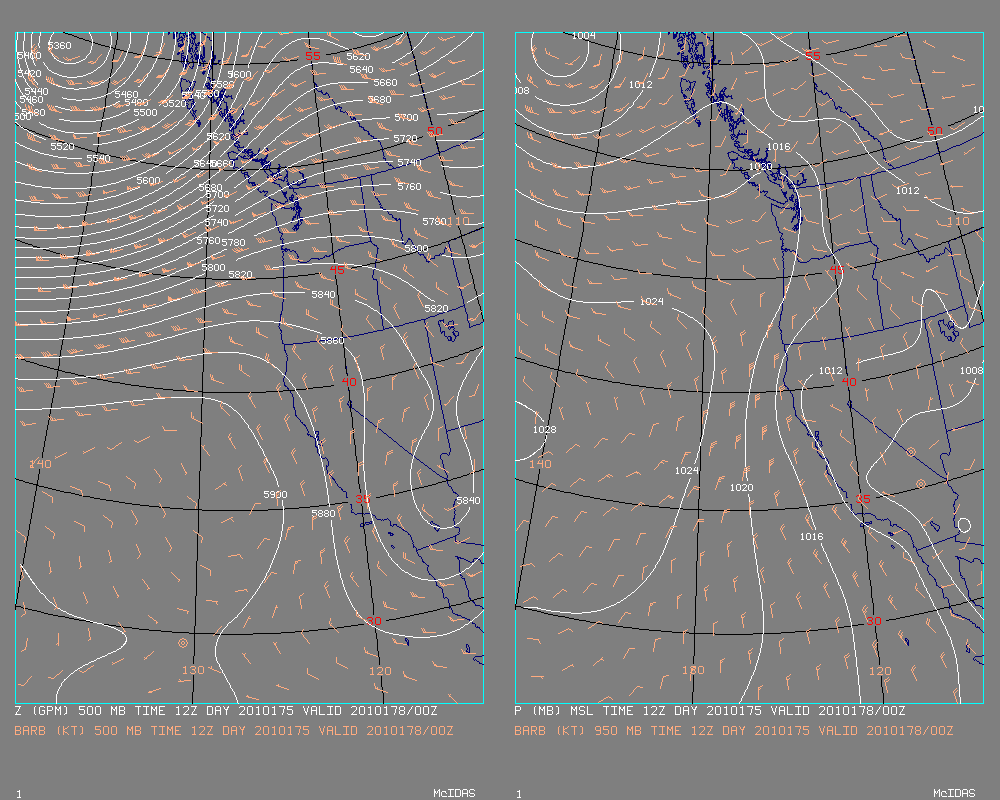The height and width of the screenshot is (800, 1000).
Task: Click the red 55 latitude label in the MSL panel
Action: click(812, 56)
